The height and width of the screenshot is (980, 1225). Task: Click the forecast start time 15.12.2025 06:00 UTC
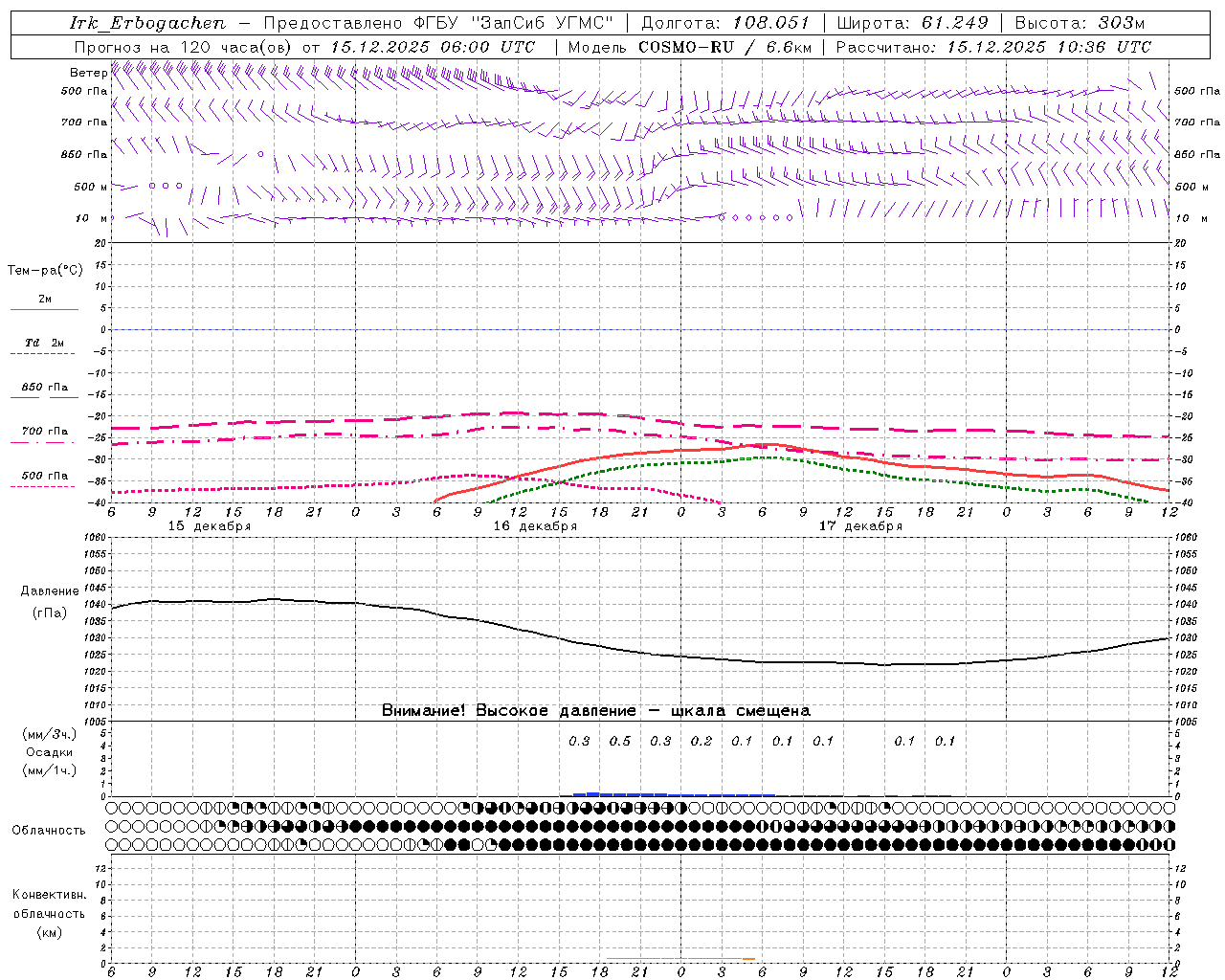[x=433, y=47]
